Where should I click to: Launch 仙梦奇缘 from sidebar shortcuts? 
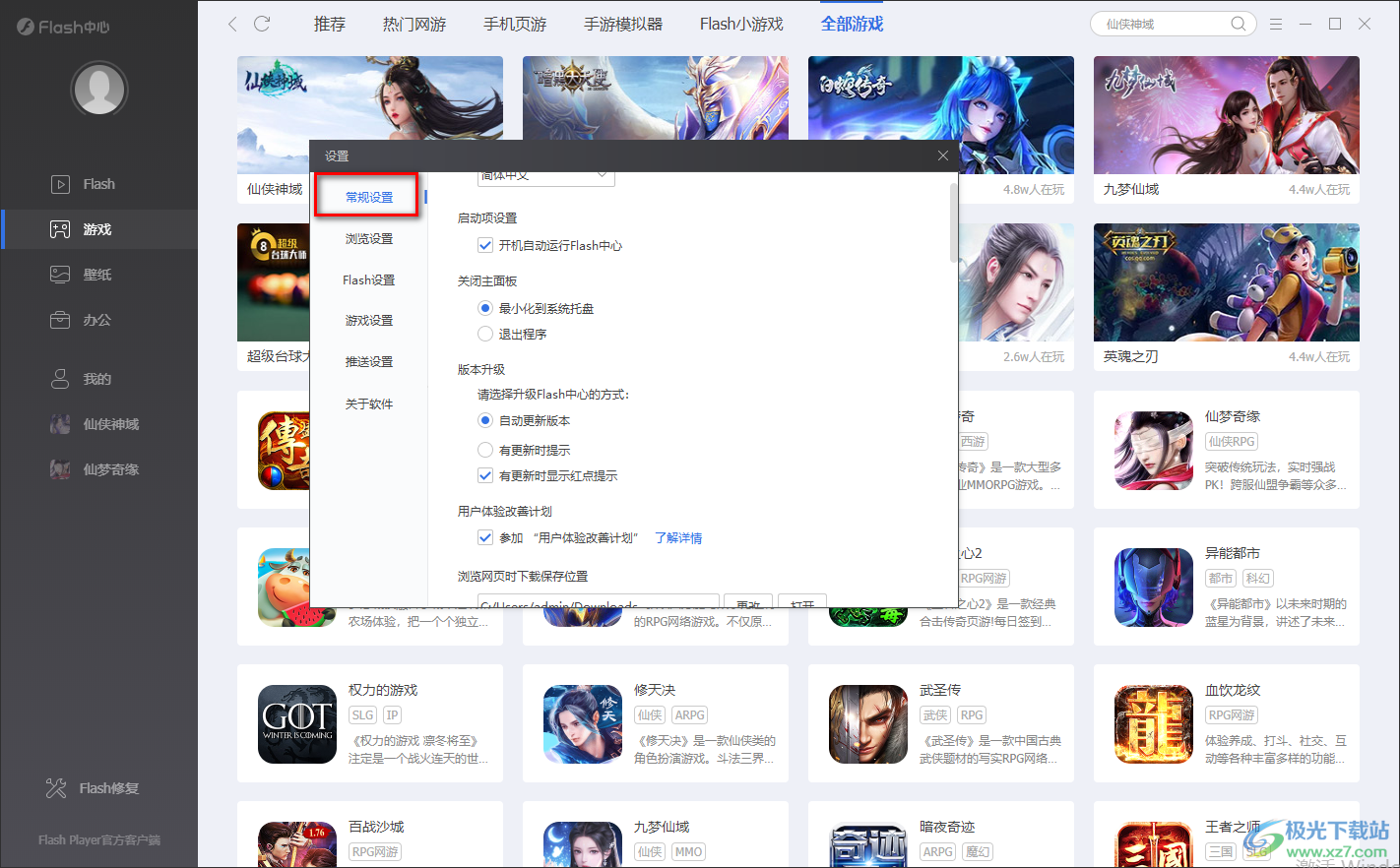(x=98, y=469)
